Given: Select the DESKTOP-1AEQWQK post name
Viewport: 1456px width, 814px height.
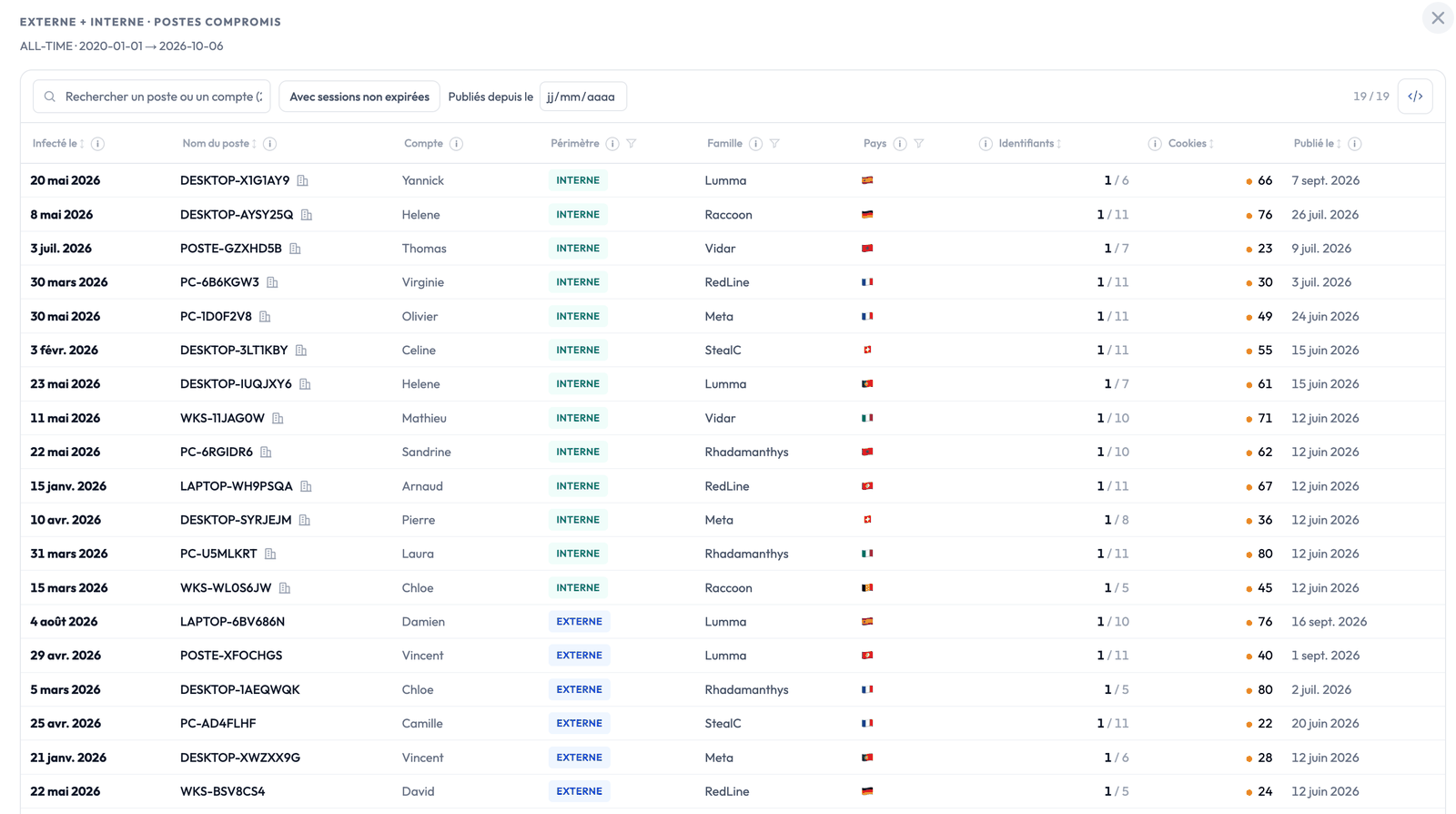Looking at the screenshot, I should pyautogui.click(x=240, y=690).
